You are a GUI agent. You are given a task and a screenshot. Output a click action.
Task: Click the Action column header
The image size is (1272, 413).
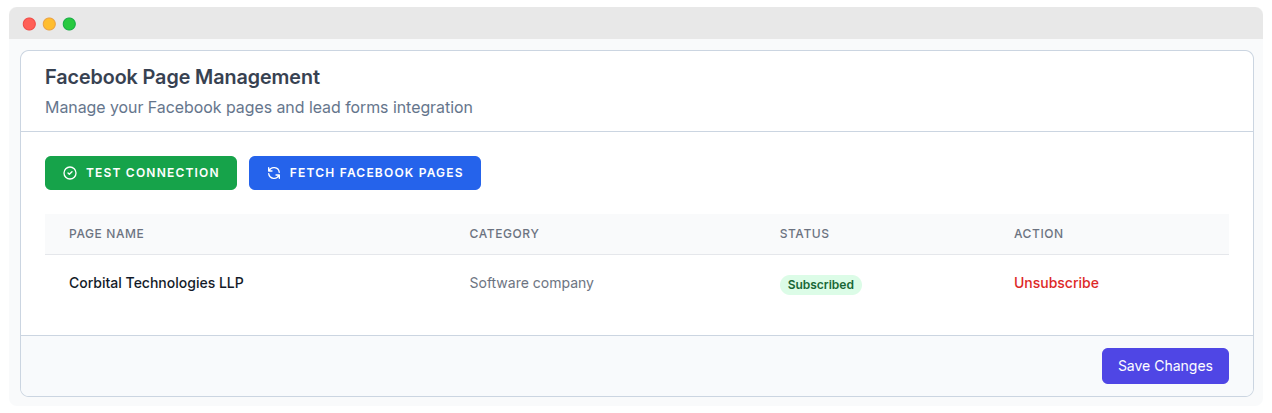coord(1038,234)
